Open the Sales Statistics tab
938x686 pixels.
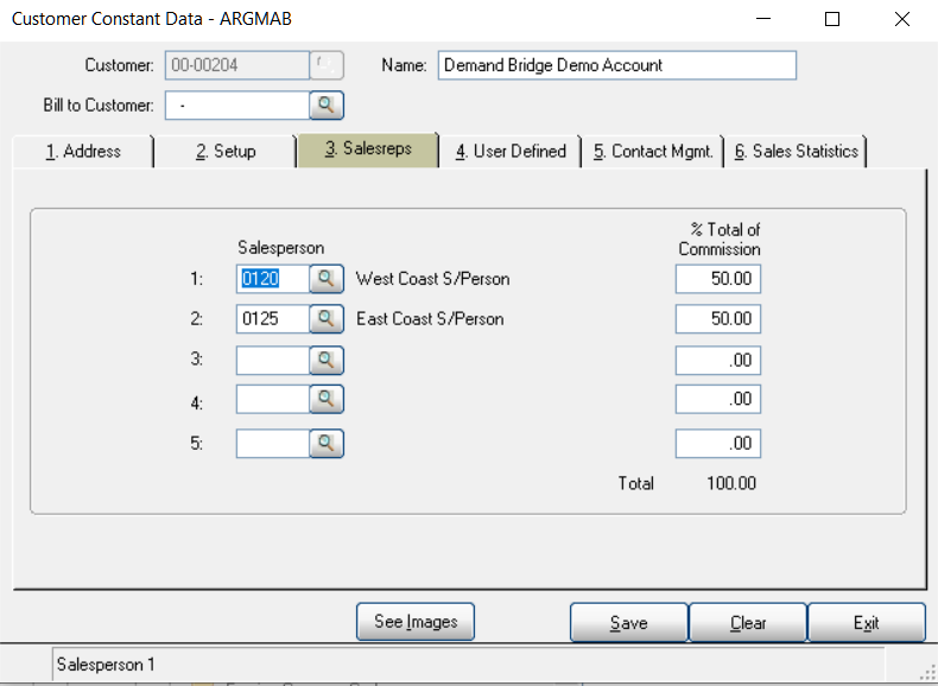pyautogui.click(x=796, y=151)
